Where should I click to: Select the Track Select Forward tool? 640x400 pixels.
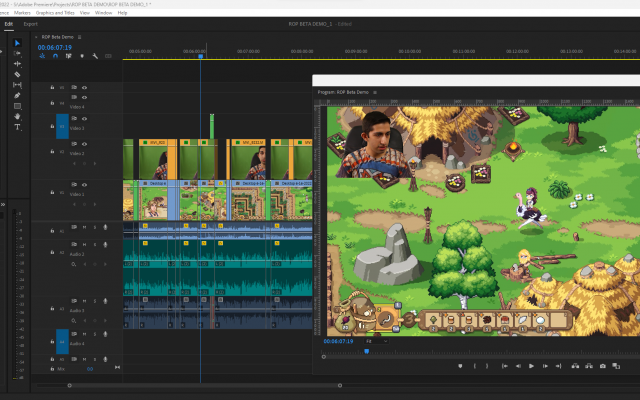[17, 53]
